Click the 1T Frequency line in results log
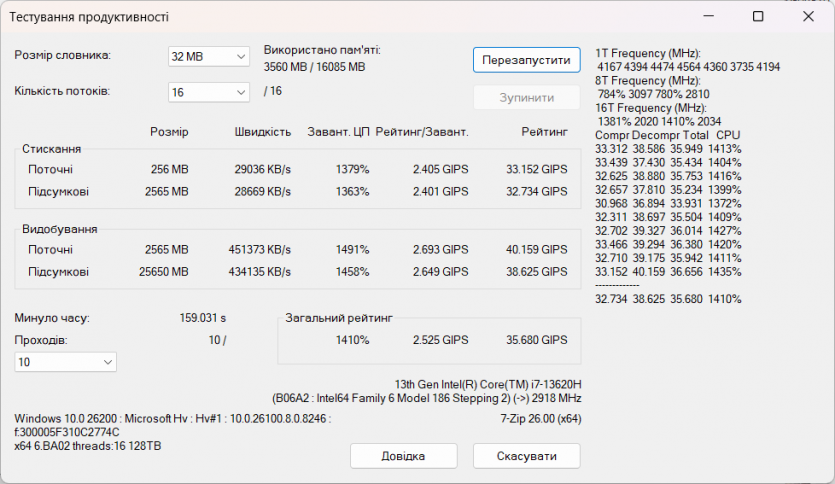This screenshot has width=835, height=484. click(x=648, y=53)
